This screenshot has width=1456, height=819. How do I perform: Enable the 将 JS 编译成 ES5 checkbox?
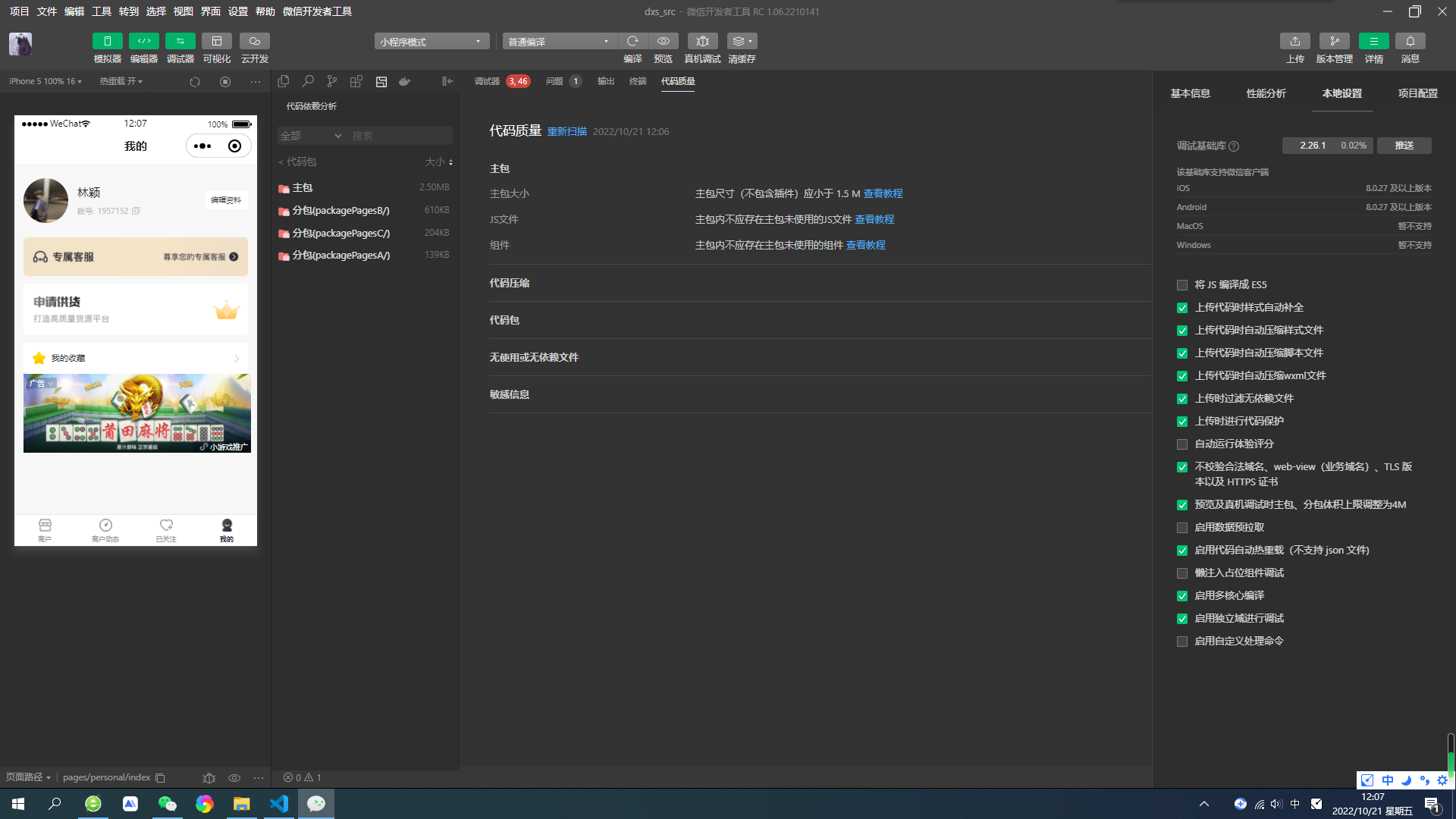1181,285
